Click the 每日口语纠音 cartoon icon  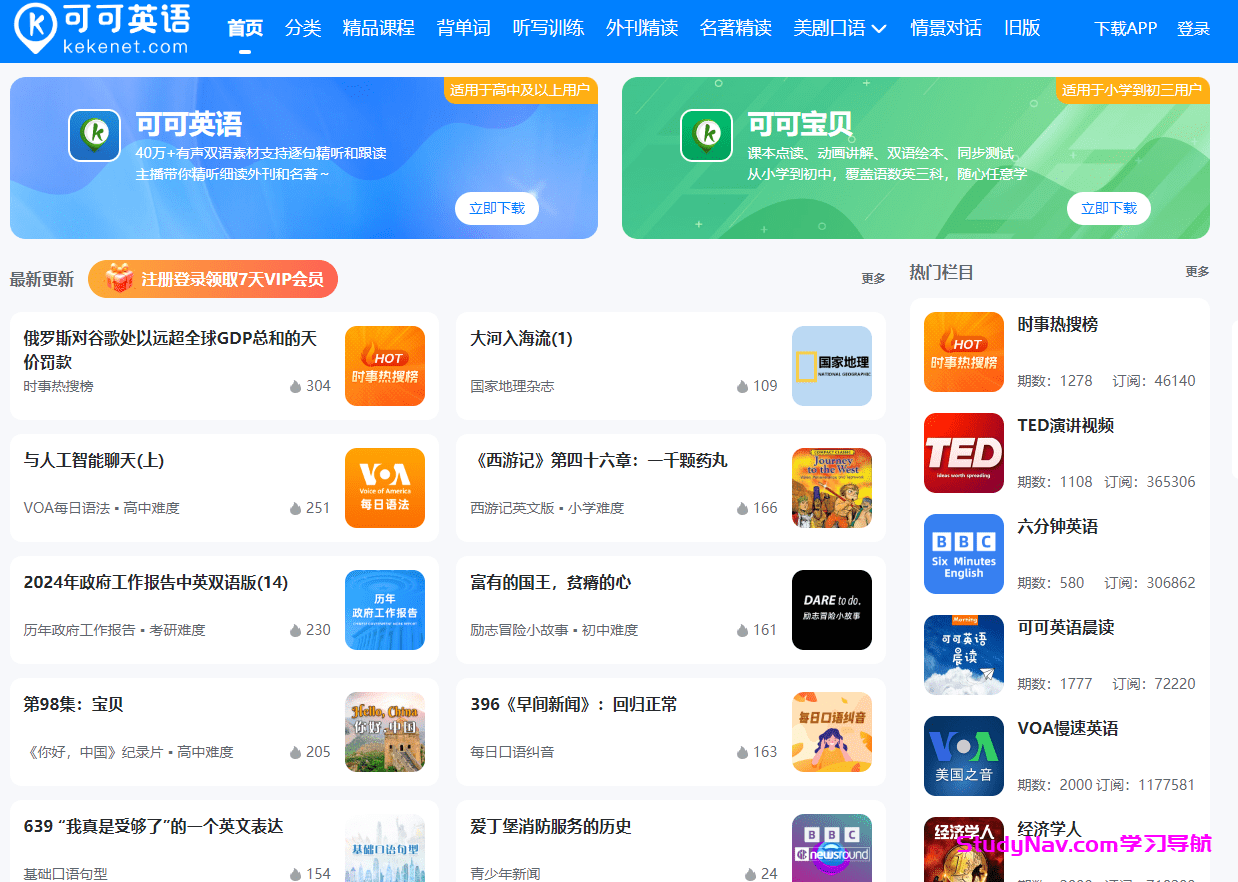(832, 734)
